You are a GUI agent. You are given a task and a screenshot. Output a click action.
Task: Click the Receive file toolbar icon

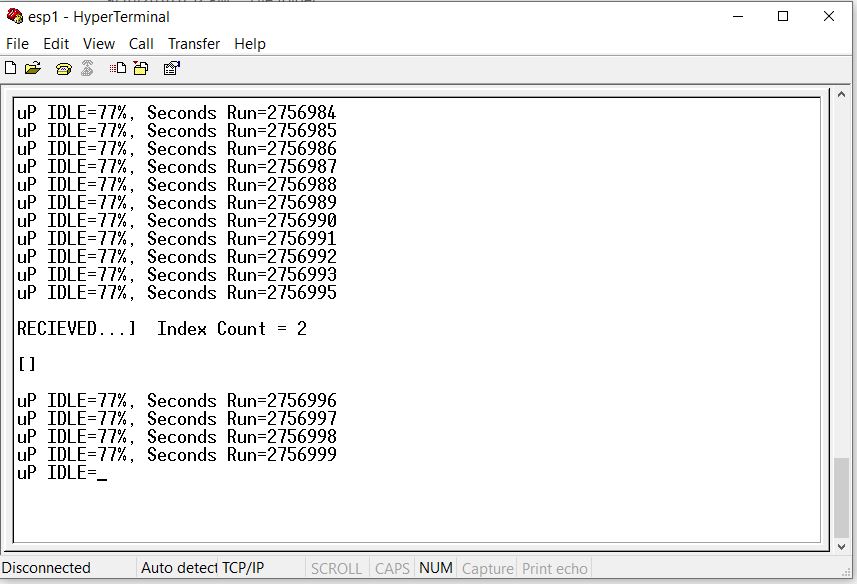coord(141,68)
